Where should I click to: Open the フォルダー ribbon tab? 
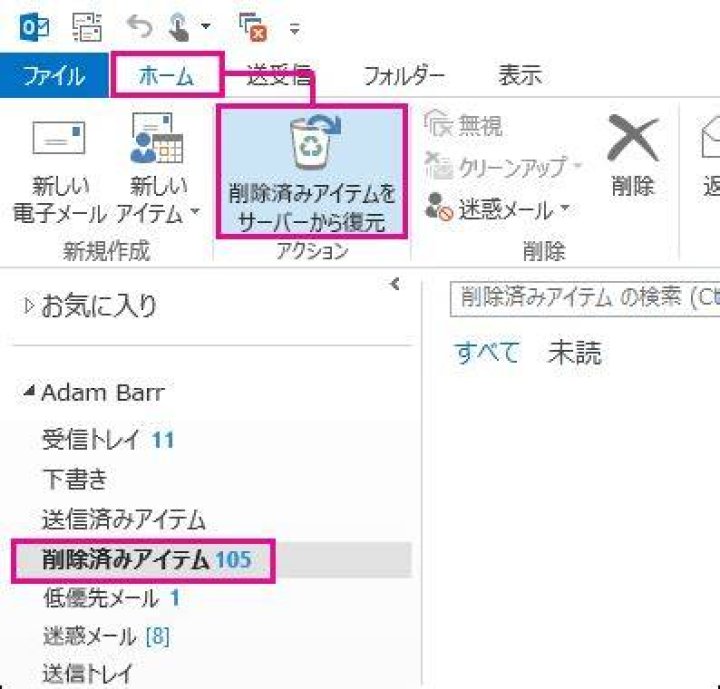(404, 75)
